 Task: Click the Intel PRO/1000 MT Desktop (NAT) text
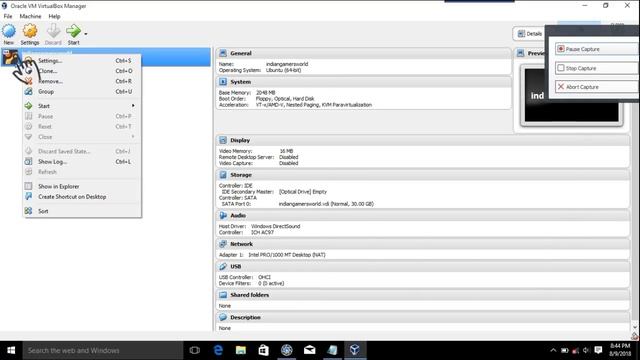coord(287,255)
